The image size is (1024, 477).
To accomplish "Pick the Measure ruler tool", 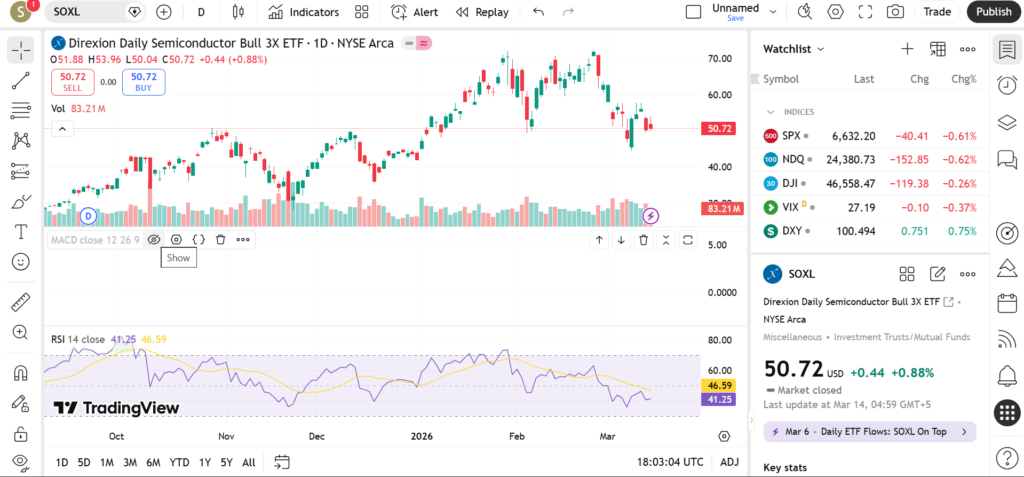I will 20,302.
